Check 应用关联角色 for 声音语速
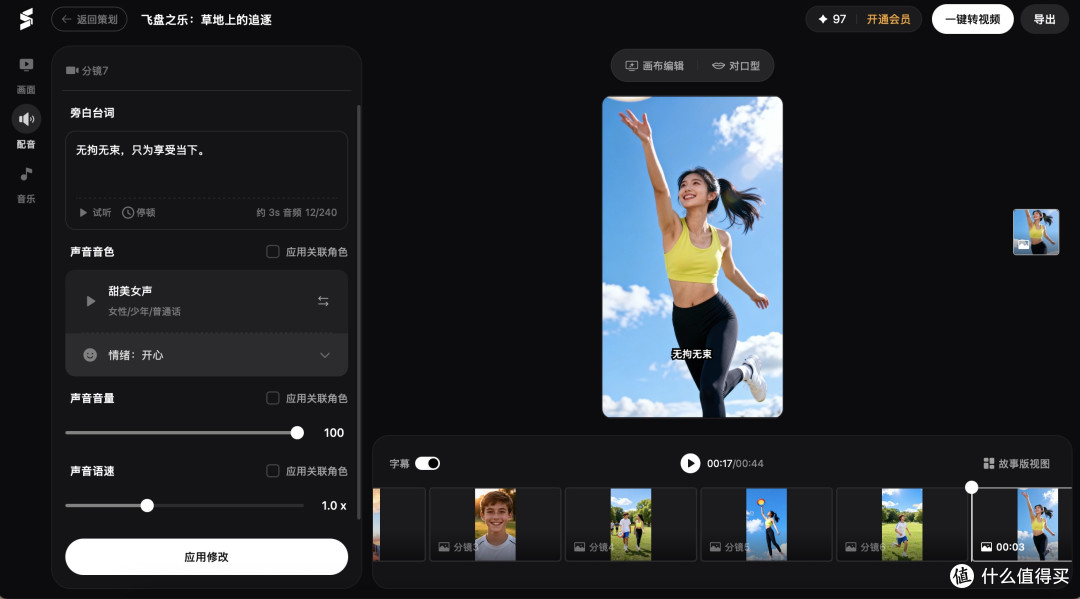The image size is (1080, 599). (273, 471)
